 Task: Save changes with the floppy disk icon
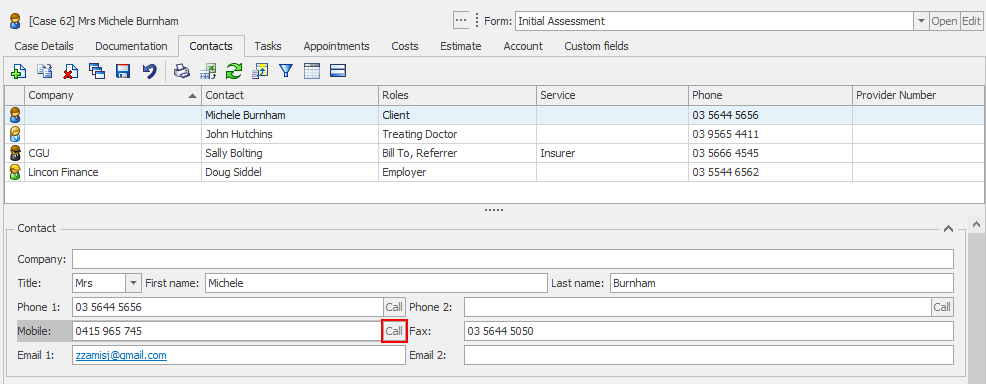[123, 71]
